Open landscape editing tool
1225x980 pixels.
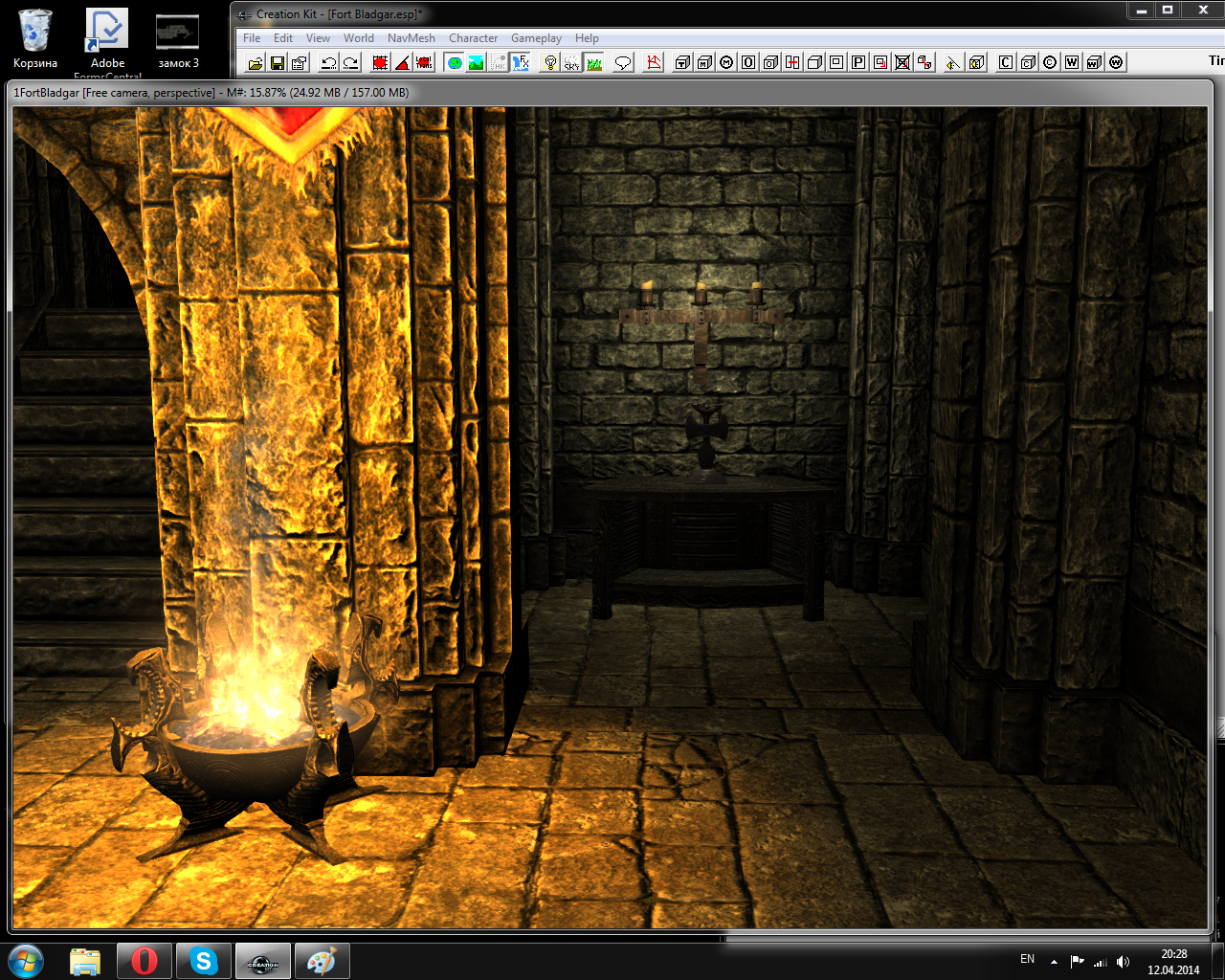pyautogui.click(x=476, y=62)
